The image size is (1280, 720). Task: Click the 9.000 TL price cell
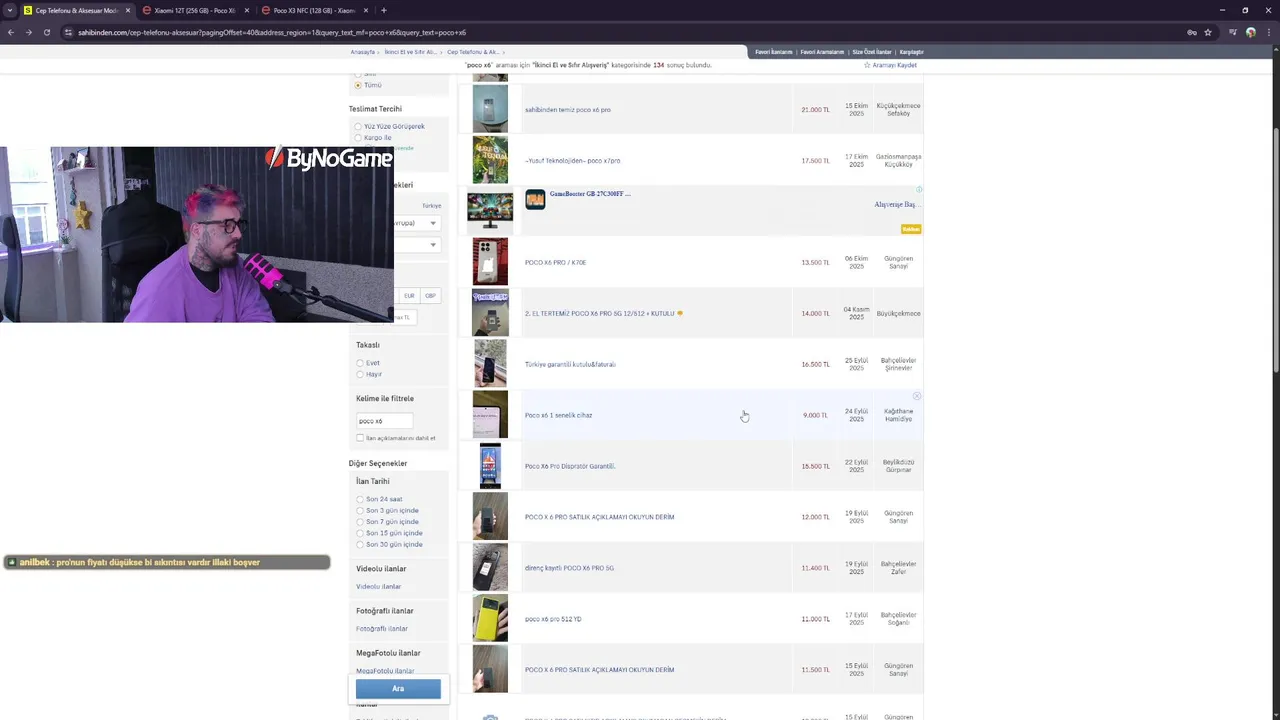815,415
